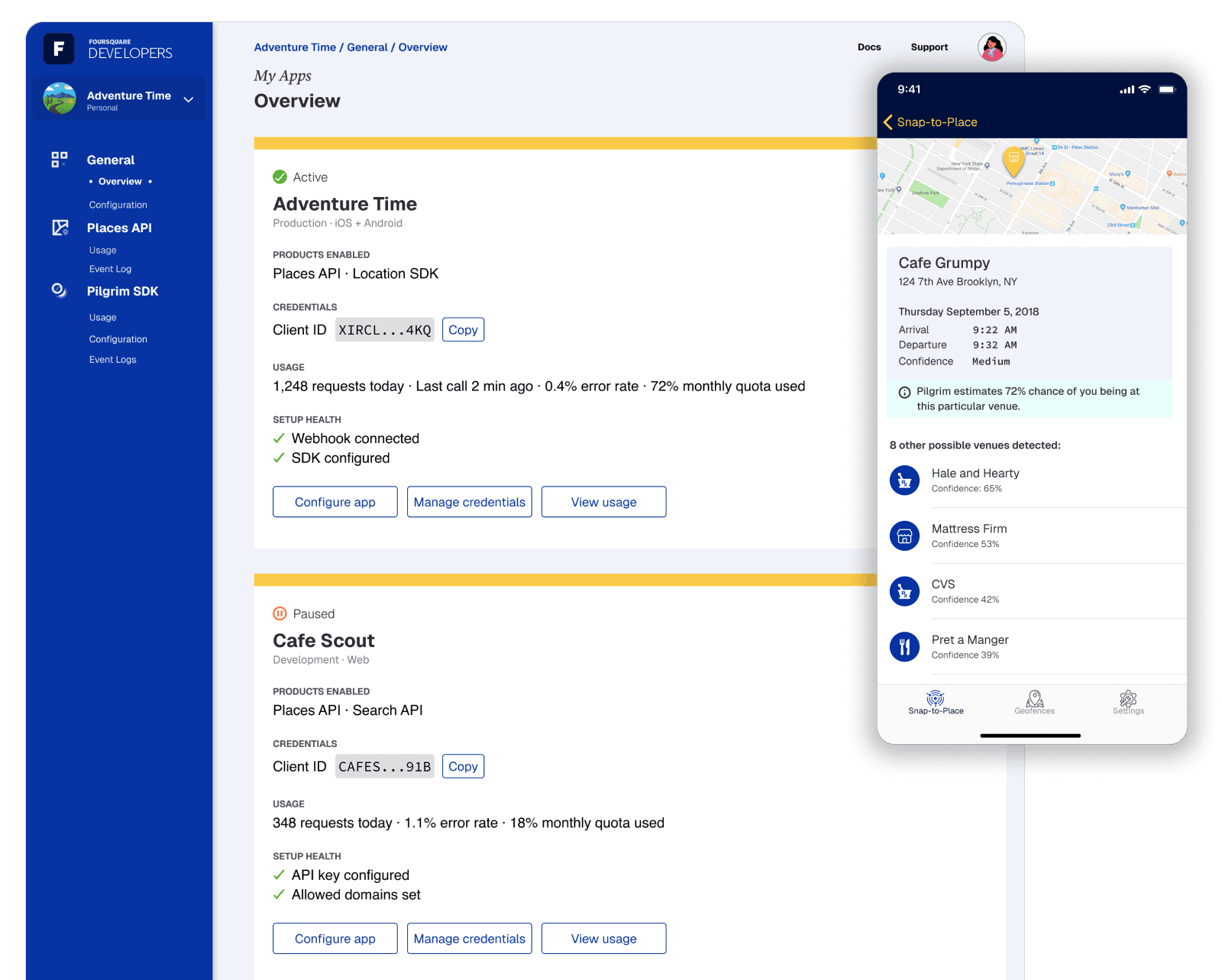The width and height of the screenshot is (1222, 980).
Task: Follow the Adventure Time breadcrumb link
Action: point(295,47)
